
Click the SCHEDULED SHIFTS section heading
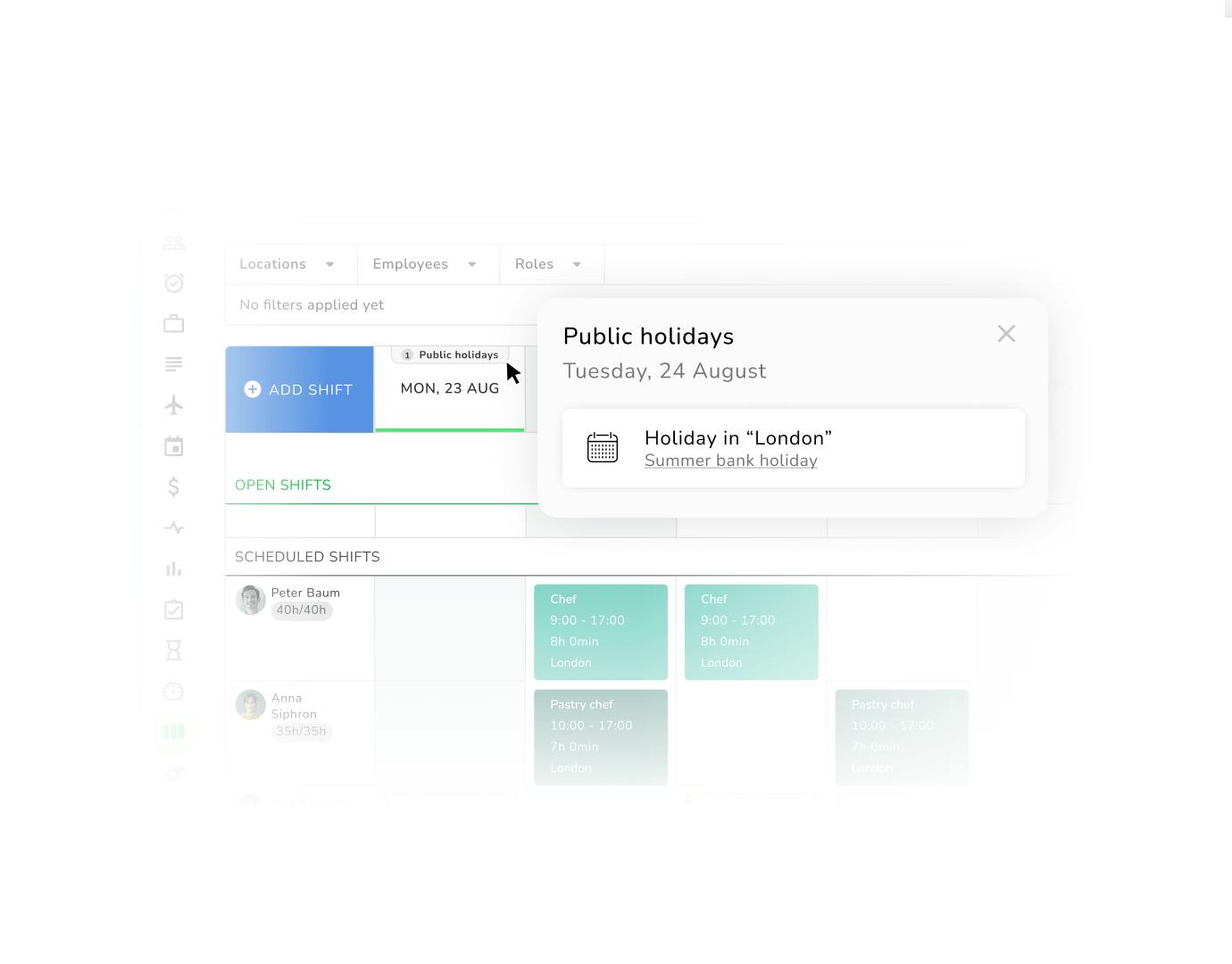307,557
